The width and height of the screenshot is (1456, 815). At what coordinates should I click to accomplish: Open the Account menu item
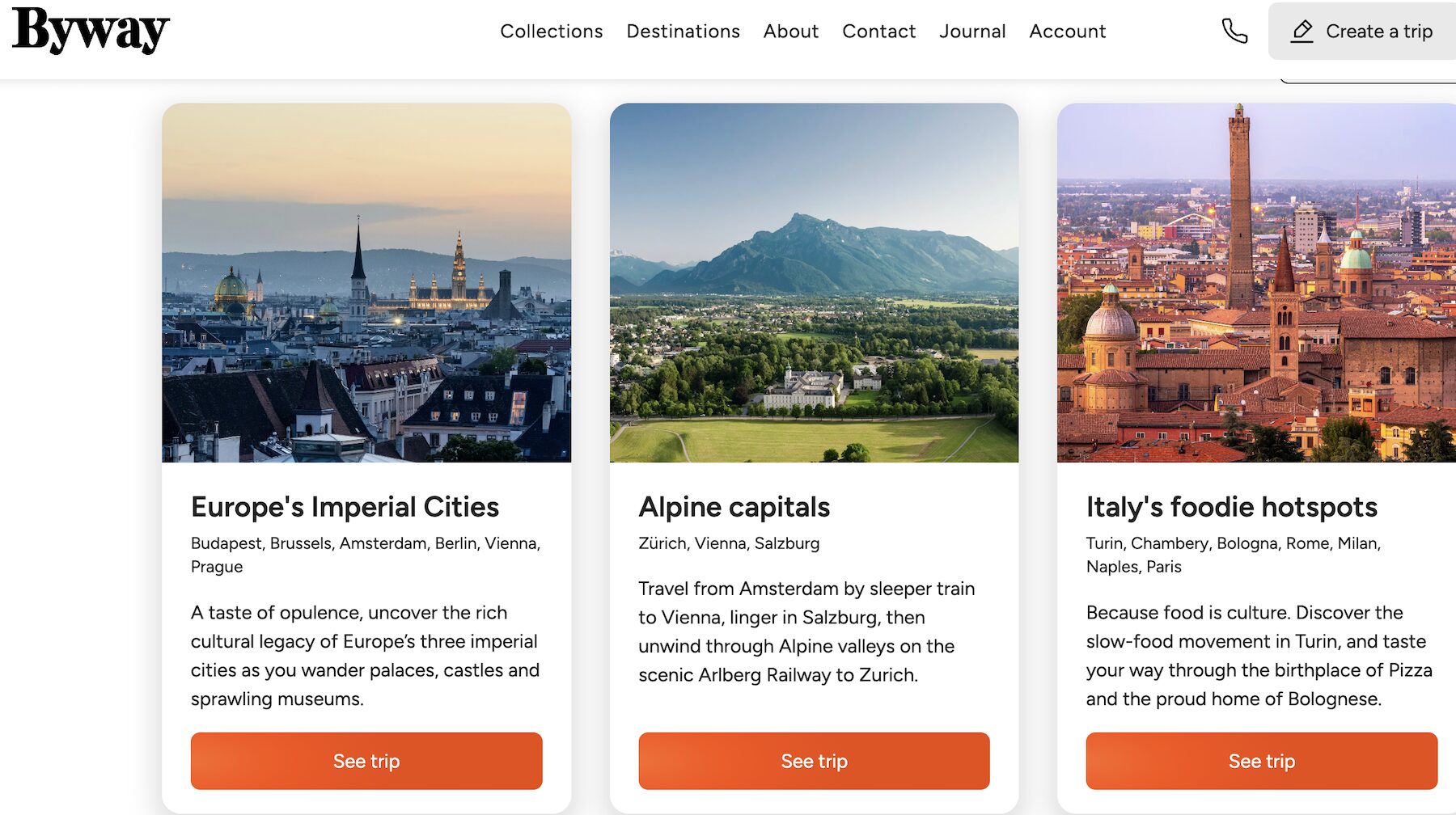1067,32
